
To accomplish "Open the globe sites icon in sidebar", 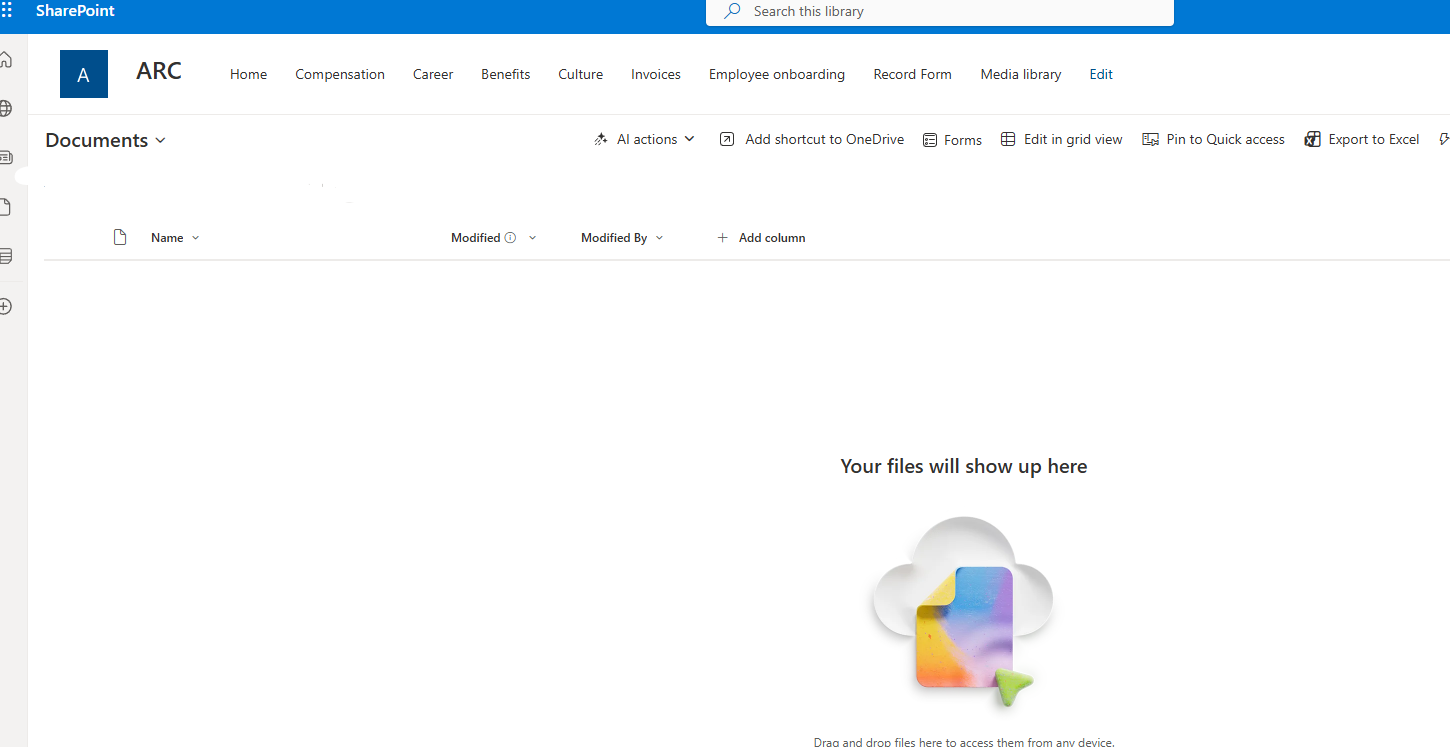I will [x=6, y=108].
